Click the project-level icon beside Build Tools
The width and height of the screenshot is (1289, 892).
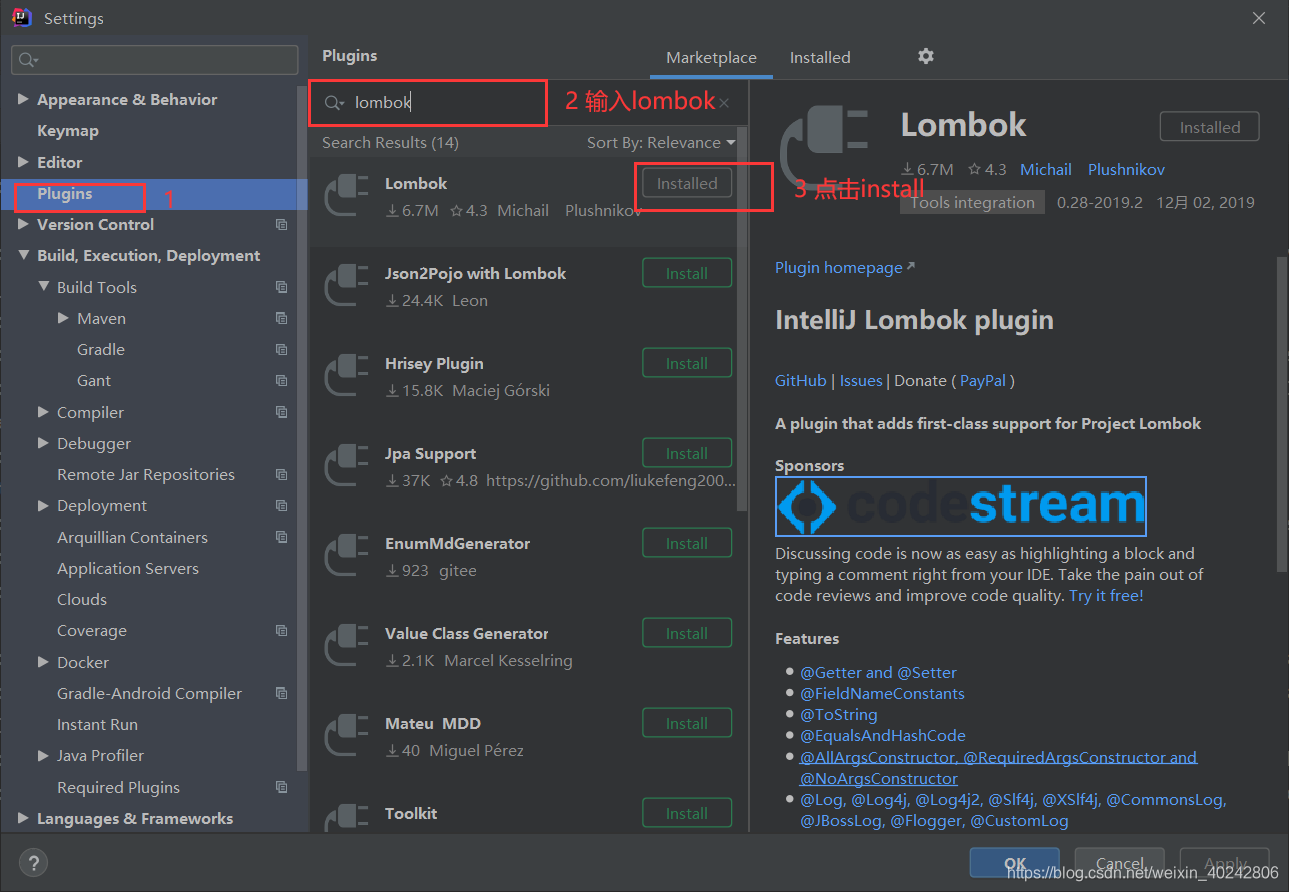(x=281, y=287)
